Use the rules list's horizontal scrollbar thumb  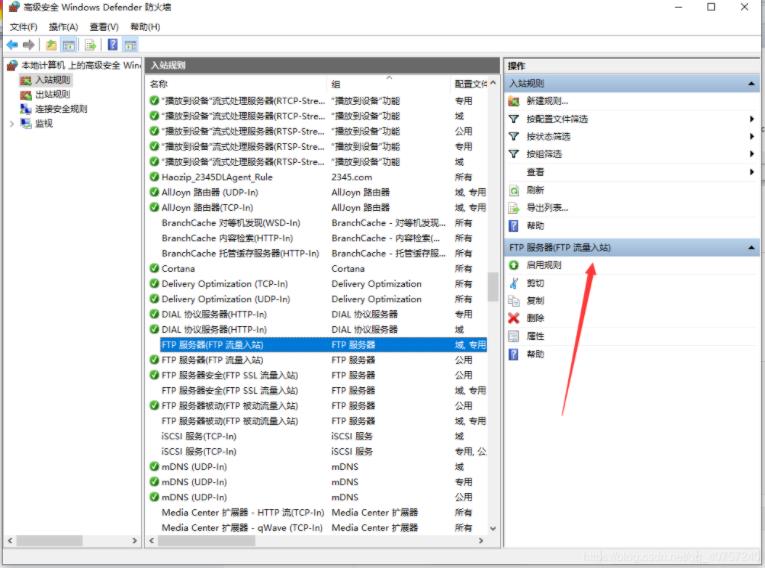pyautogui.click(x=206, y=541)
